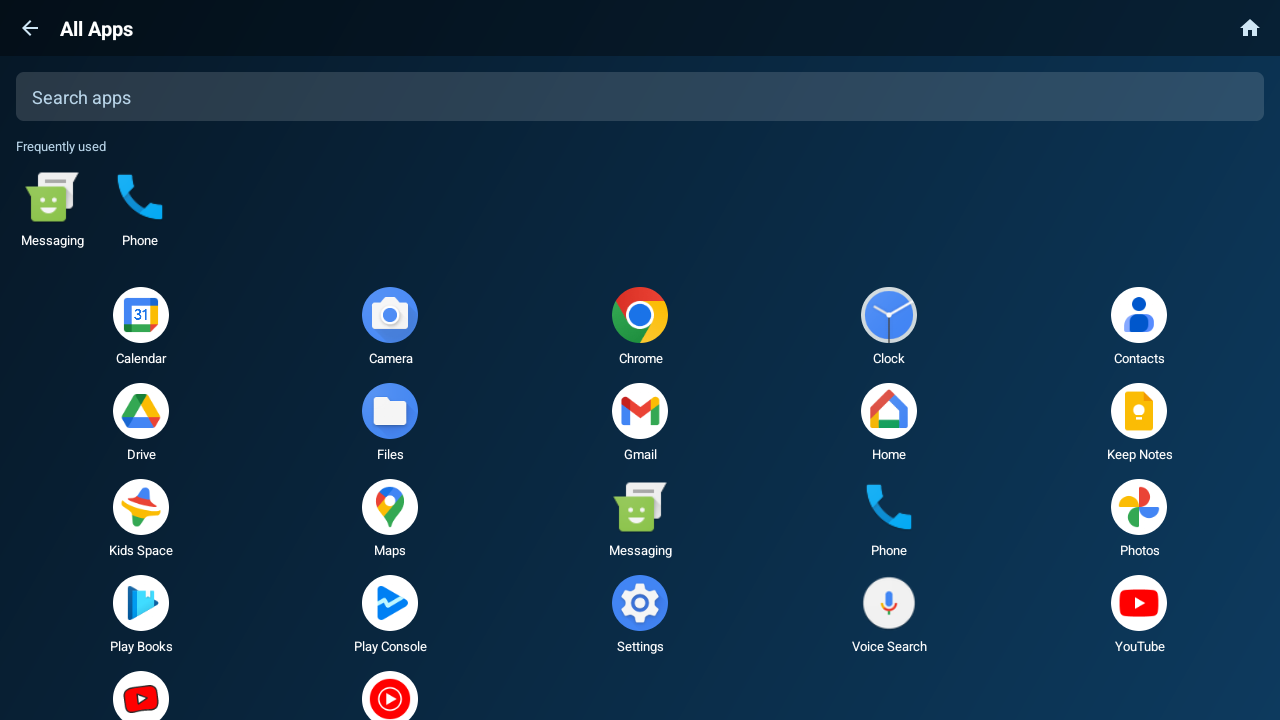
Task: Click the All Apps title text
Action: click(96, 29)
